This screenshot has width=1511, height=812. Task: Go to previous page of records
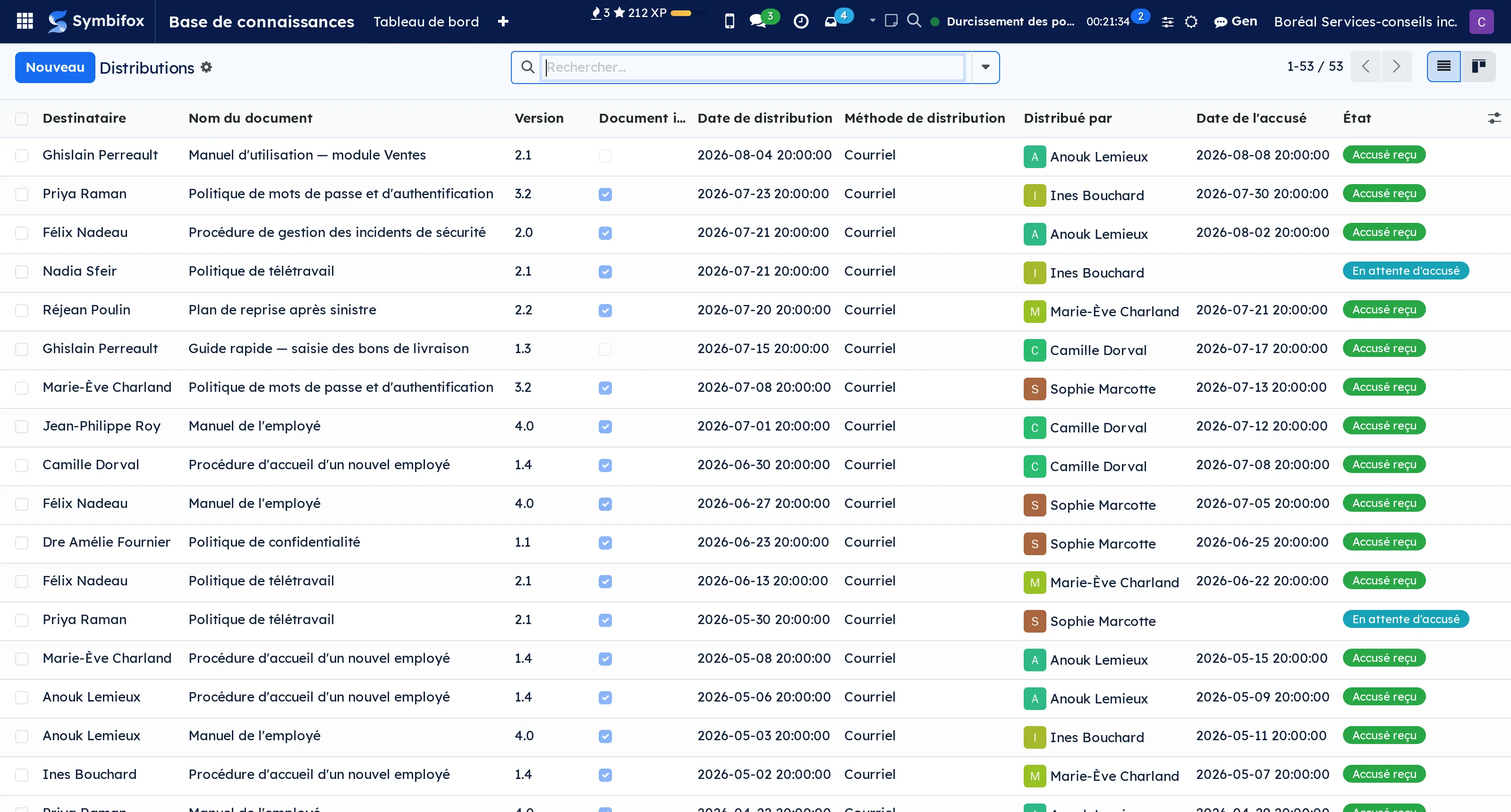1366,67
